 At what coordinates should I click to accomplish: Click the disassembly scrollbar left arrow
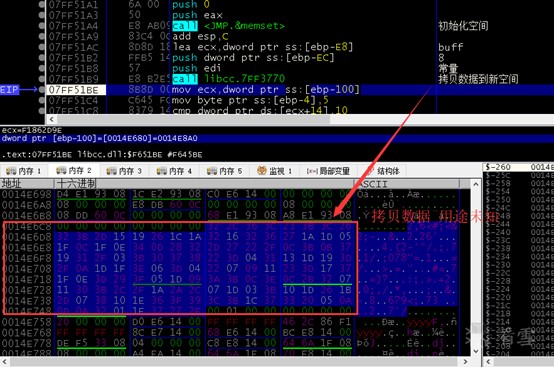point(52,119)
